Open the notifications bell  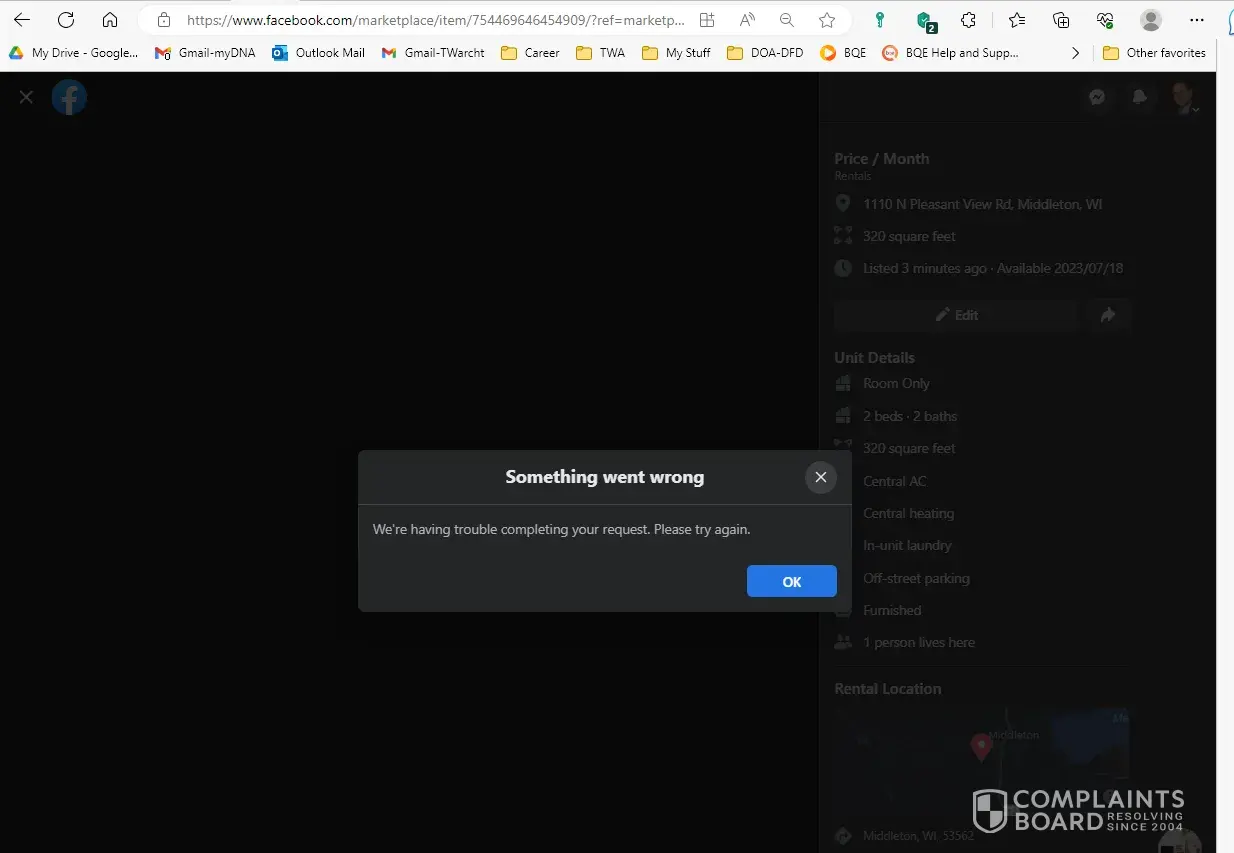point(1139,97)
